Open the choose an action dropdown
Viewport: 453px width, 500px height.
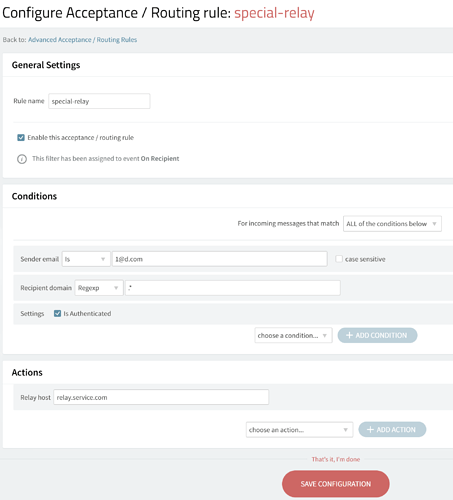tap(299, 430)
